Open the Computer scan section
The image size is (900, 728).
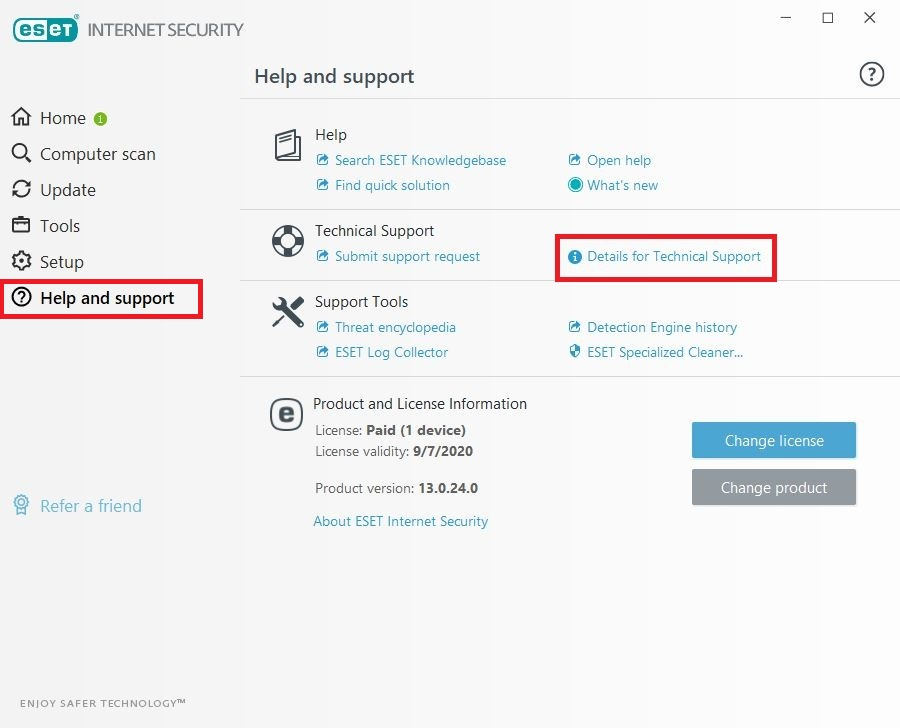(x=98, y=154)
